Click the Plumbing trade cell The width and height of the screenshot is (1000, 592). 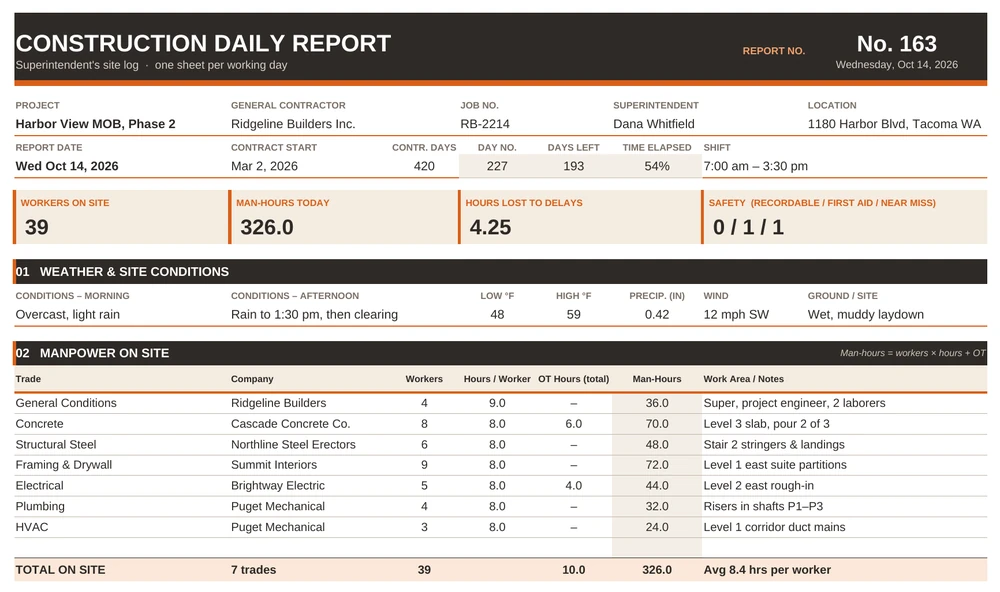40,507
